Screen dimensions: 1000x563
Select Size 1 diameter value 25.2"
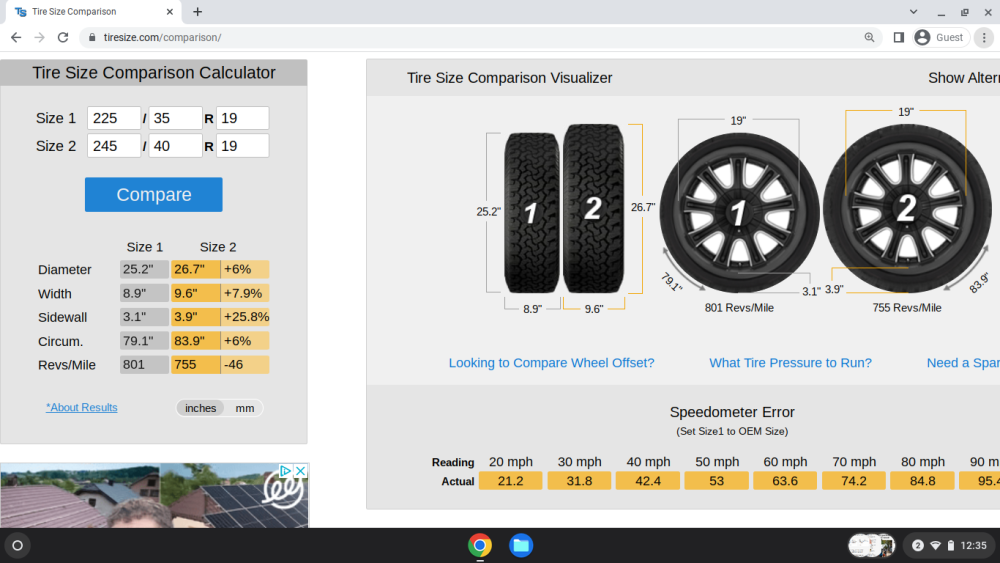pyautogui.click(x=144, y=269)
